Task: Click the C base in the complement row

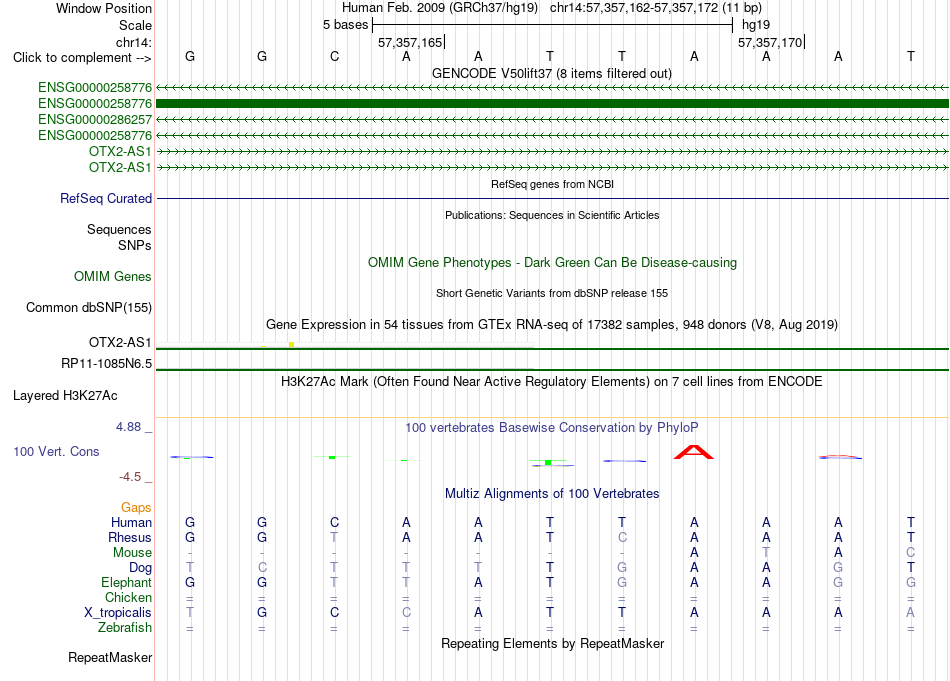Action: (334, 56)
